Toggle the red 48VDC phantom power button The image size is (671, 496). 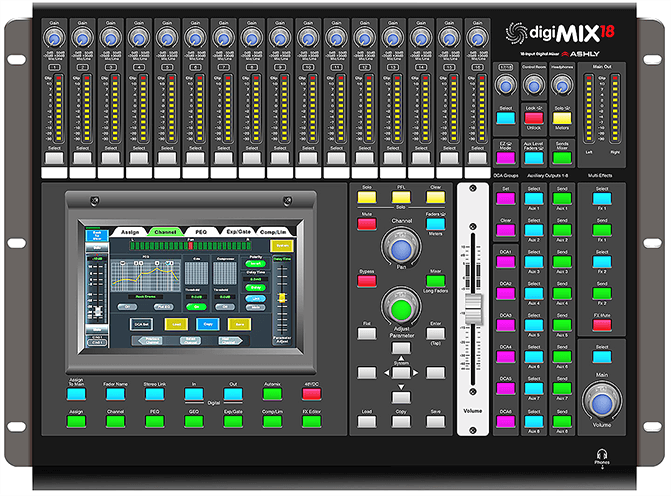[310, 393]
